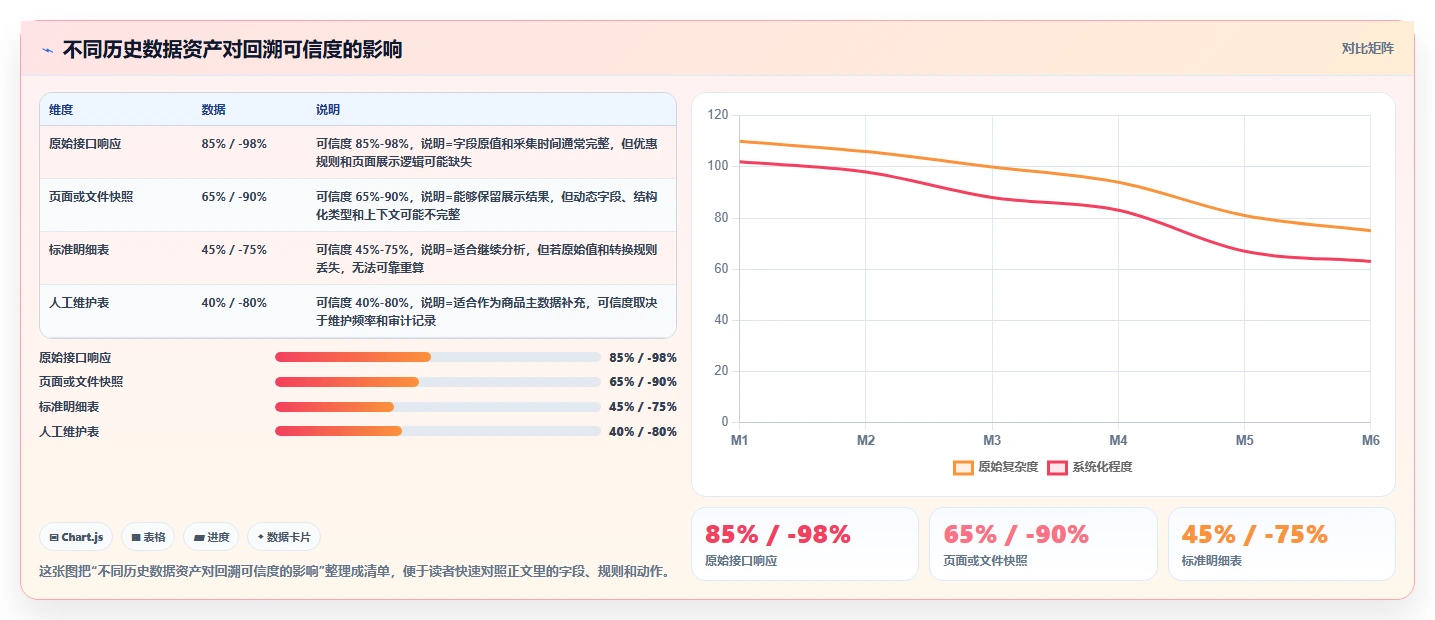Image resolution: width=1435 pixels, height=620 pixels.
Task: Click description starting 可信度 85%-98%
Action: (487, 152)
